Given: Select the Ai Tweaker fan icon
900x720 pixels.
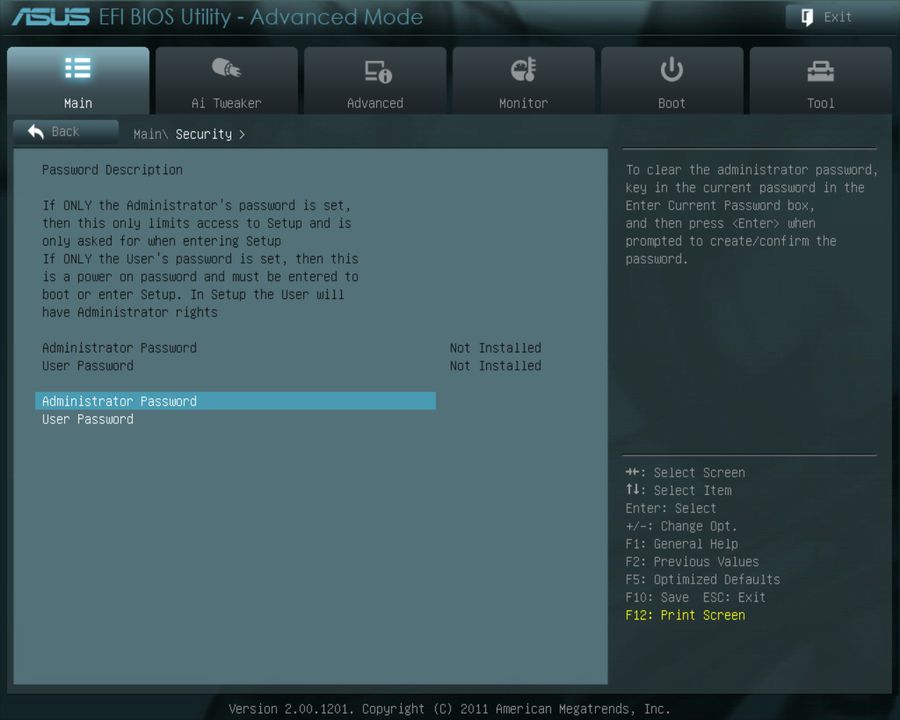Looking at the screenshot, I should pyautogui.click(x=227, y=68).
